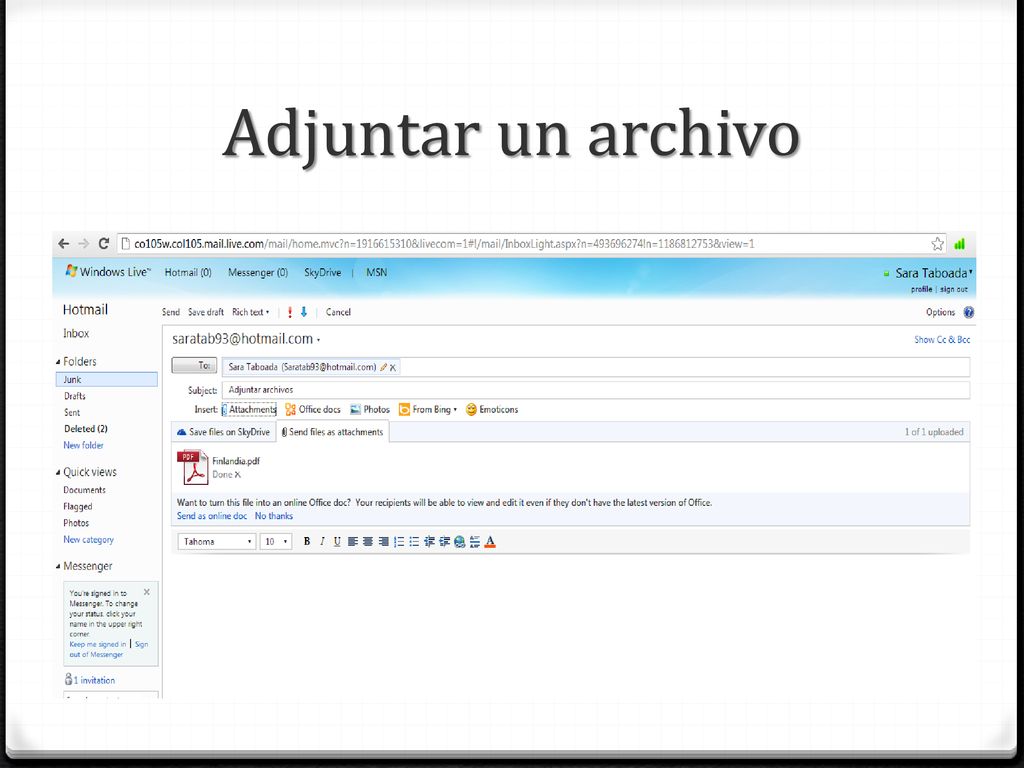Increase the text indent

click(445, 541)
